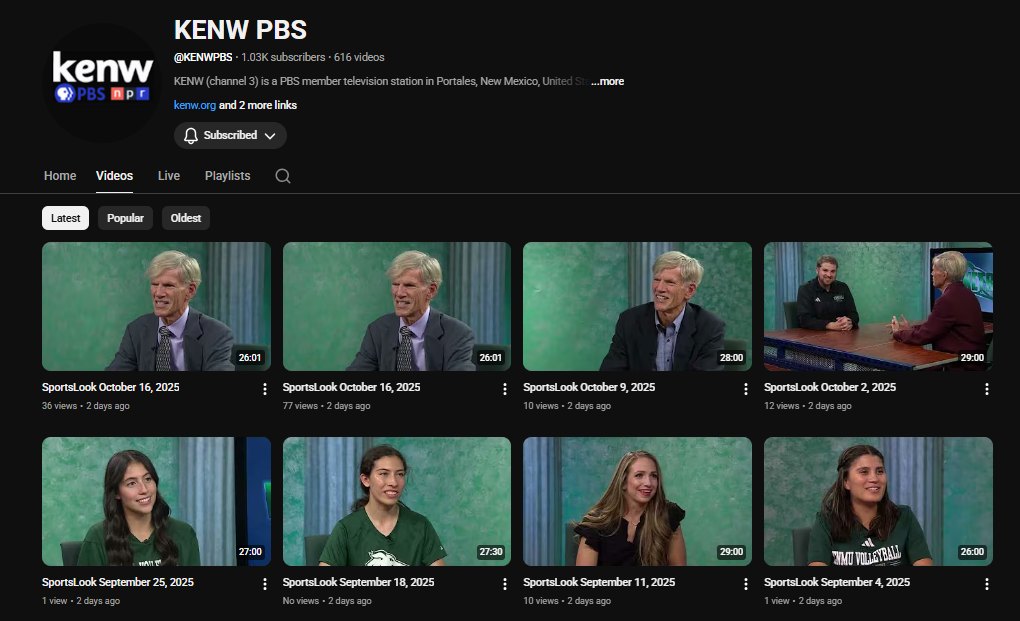Click the "77 views • 2 days ago" text
Image resolution: width=1020 pixels, height=621 pixels.
[x=327, y=406]
